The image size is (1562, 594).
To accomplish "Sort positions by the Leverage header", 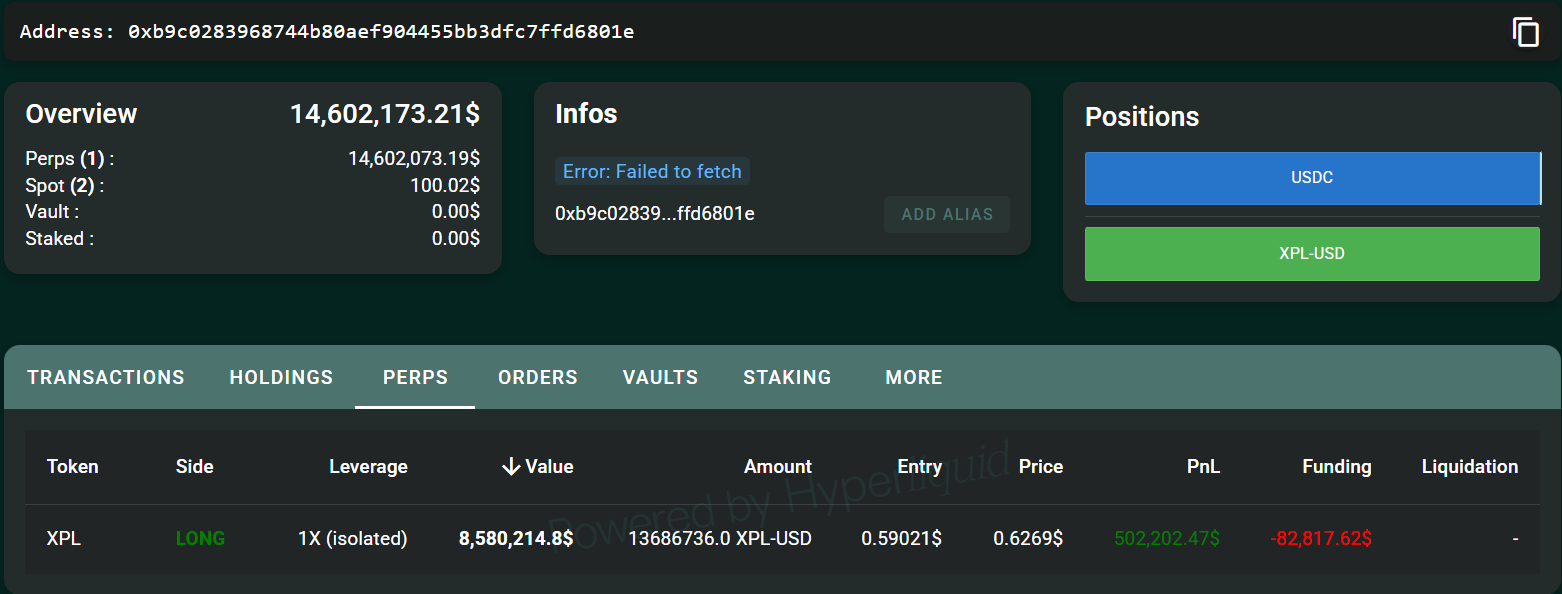I will coord(368,467).
